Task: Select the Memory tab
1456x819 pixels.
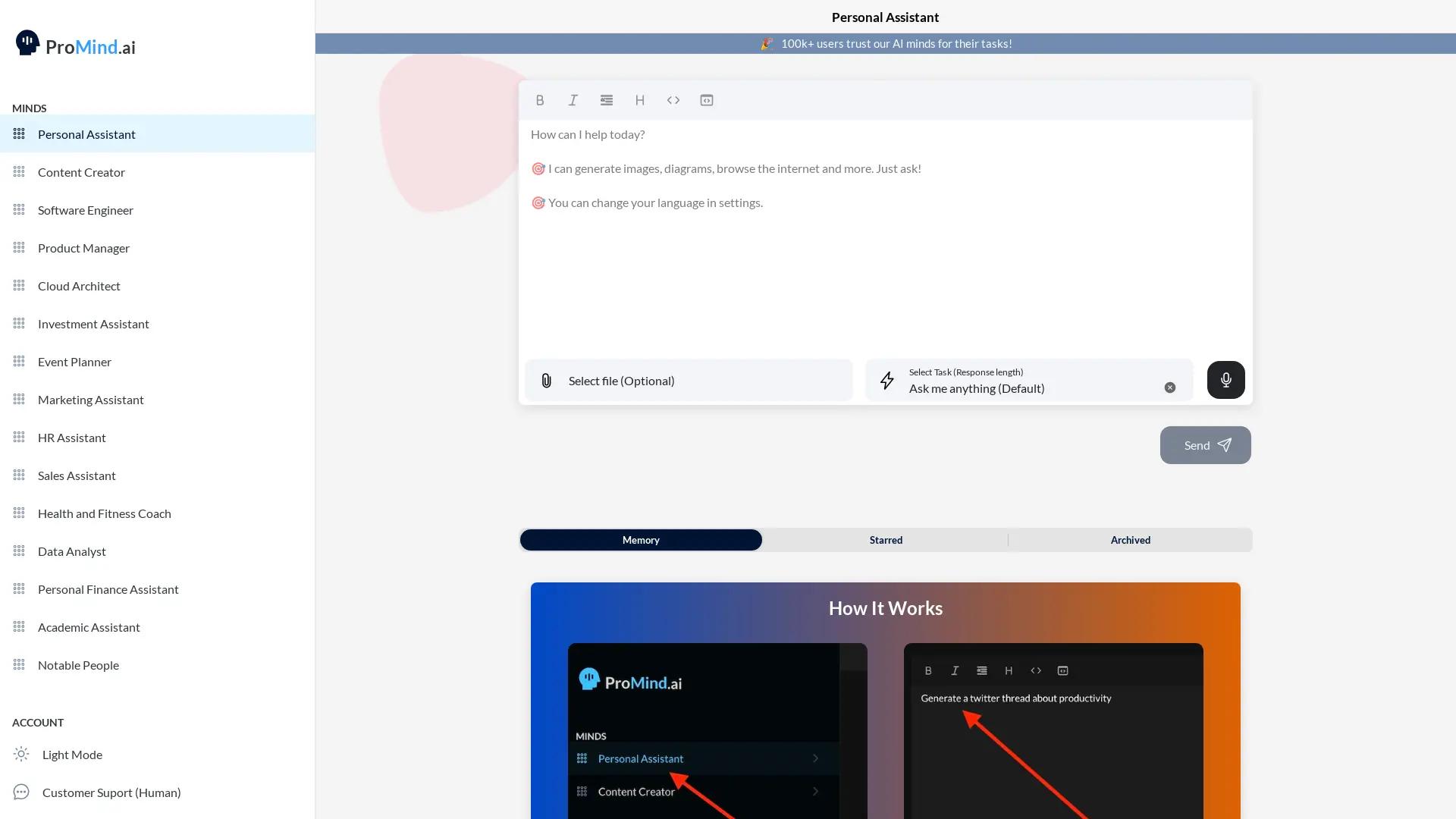Action: click(640, 539)
